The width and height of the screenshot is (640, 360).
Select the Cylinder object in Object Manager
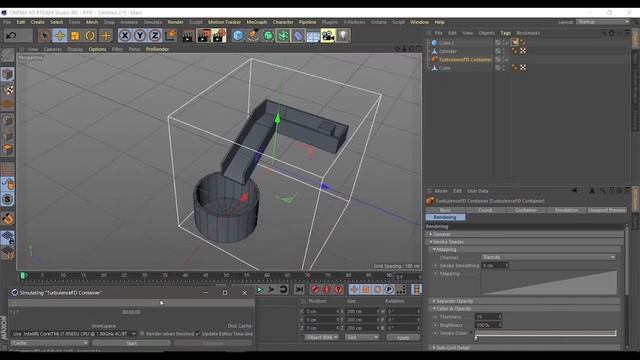pyautogui.click(x=448, y=51)
